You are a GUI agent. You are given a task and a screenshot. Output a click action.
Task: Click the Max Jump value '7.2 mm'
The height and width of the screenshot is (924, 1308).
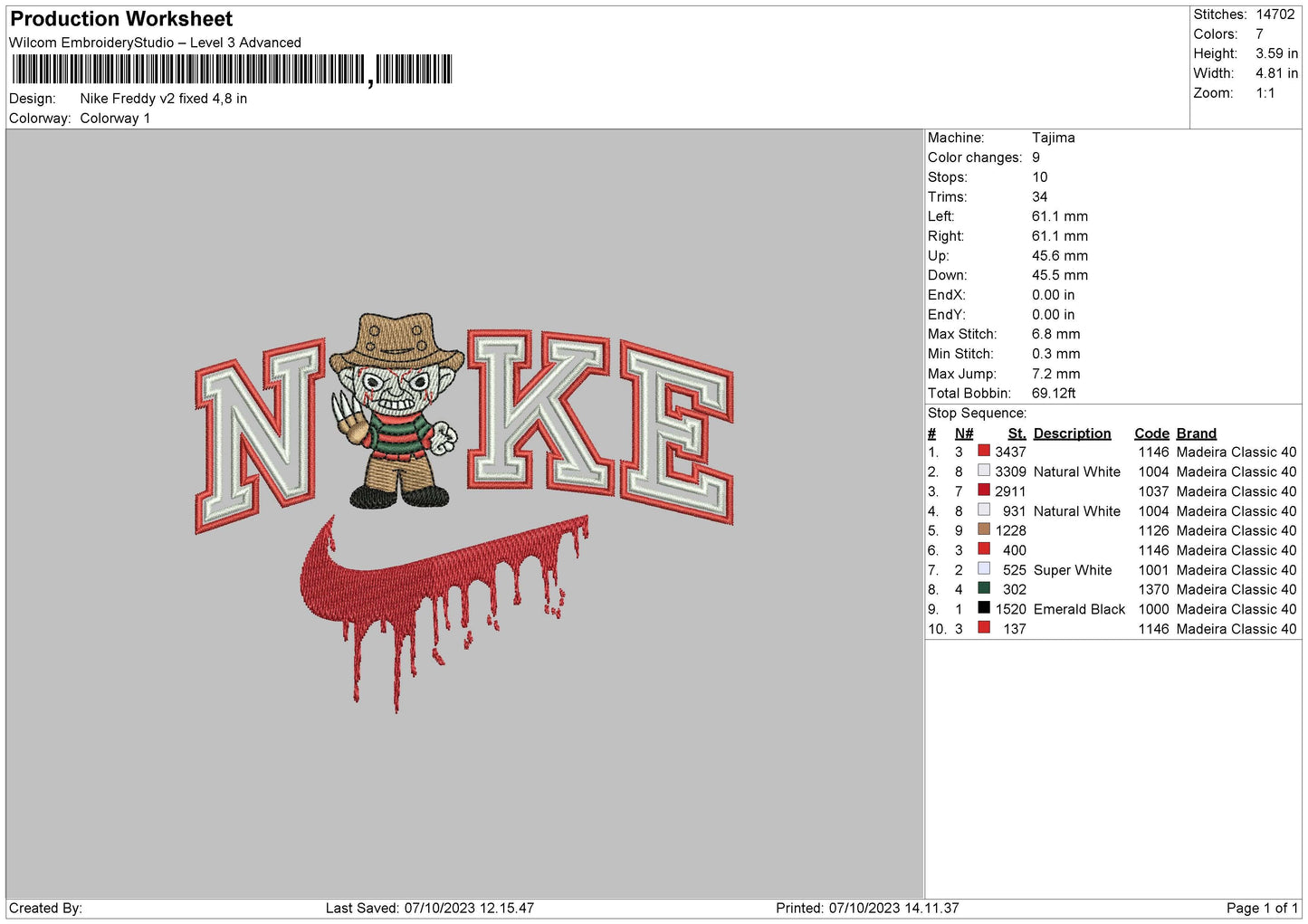(1056, 374)
